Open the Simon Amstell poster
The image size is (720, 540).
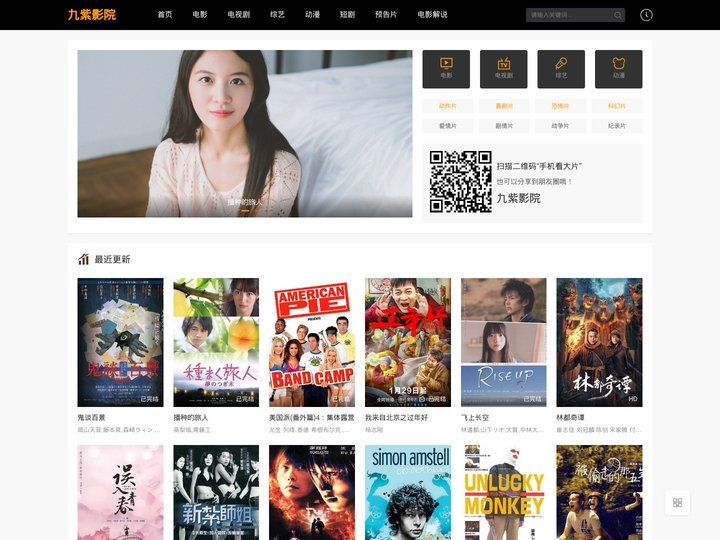click(x=408, y=492)
